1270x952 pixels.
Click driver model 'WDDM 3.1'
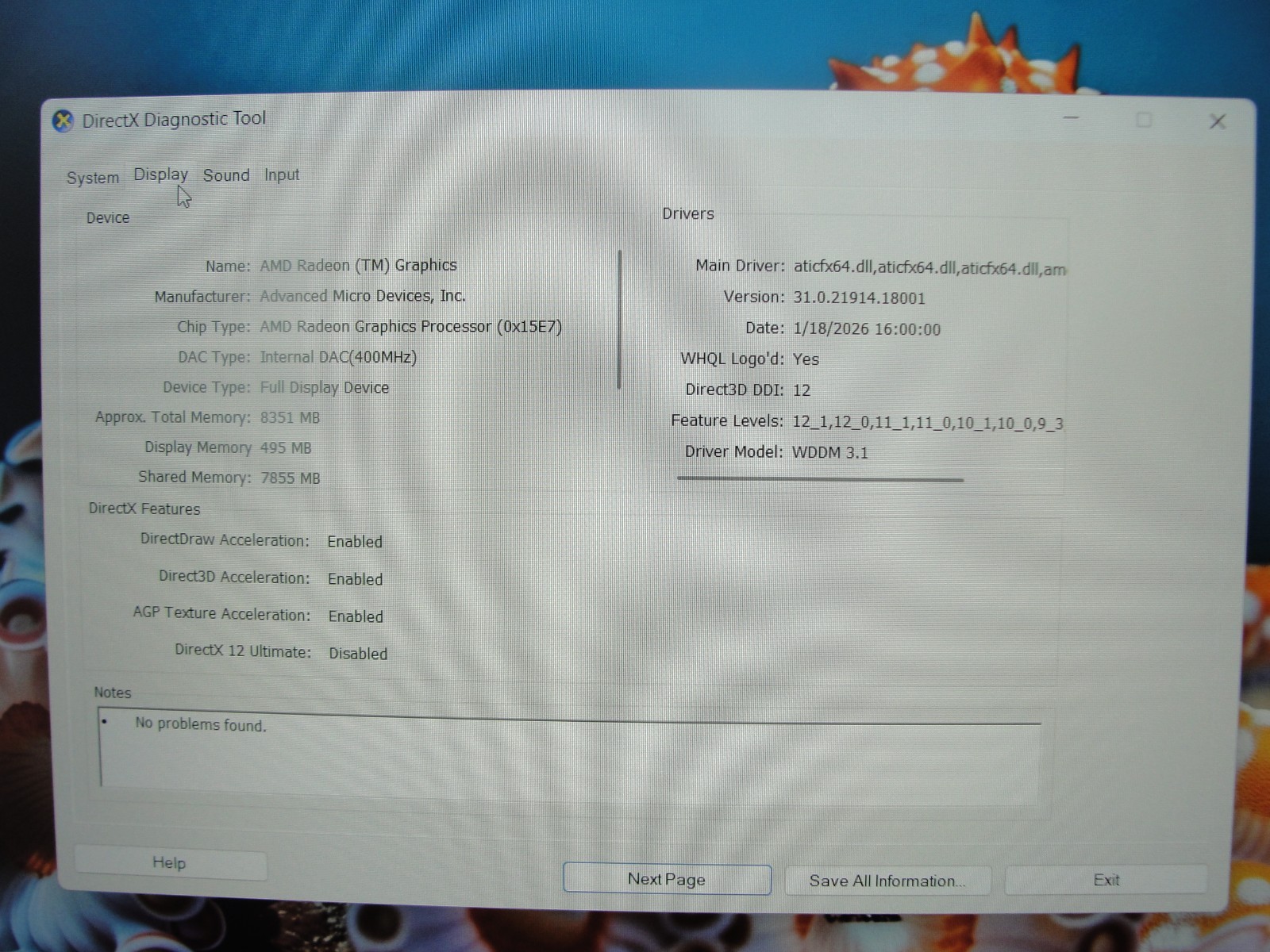point(830,453)
